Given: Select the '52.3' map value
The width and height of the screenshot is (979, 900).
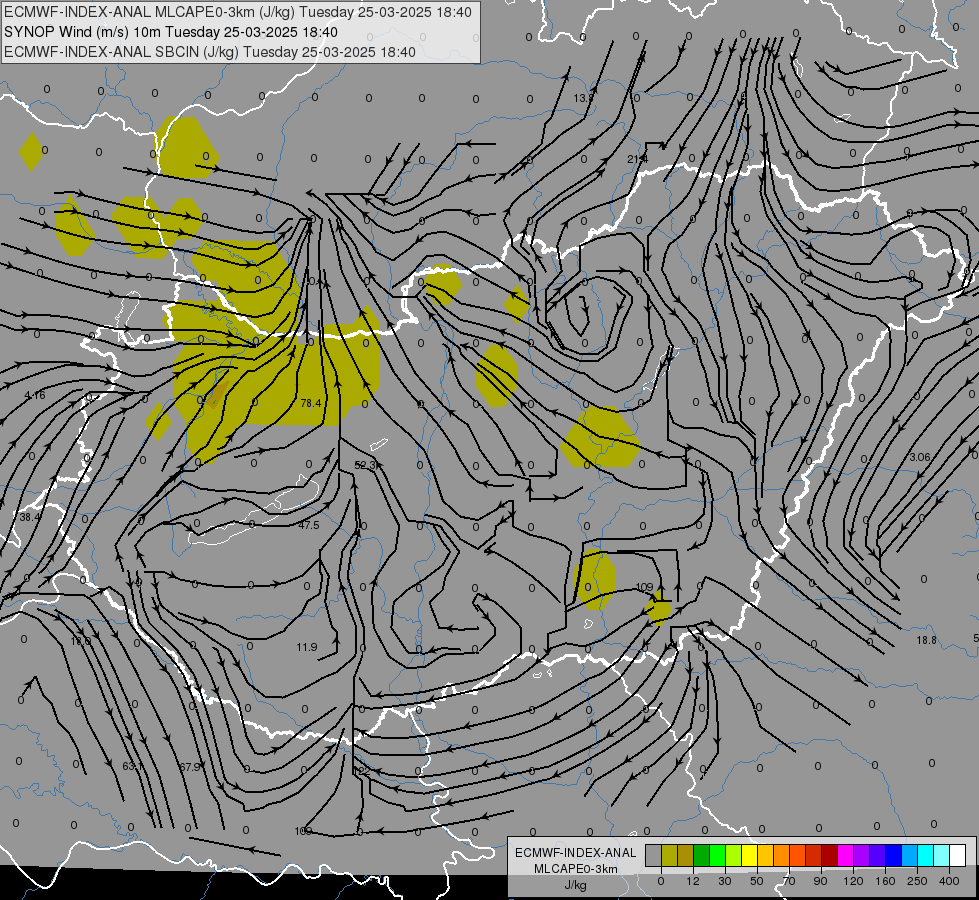Looking at the screenshot, I should [365, 465].
